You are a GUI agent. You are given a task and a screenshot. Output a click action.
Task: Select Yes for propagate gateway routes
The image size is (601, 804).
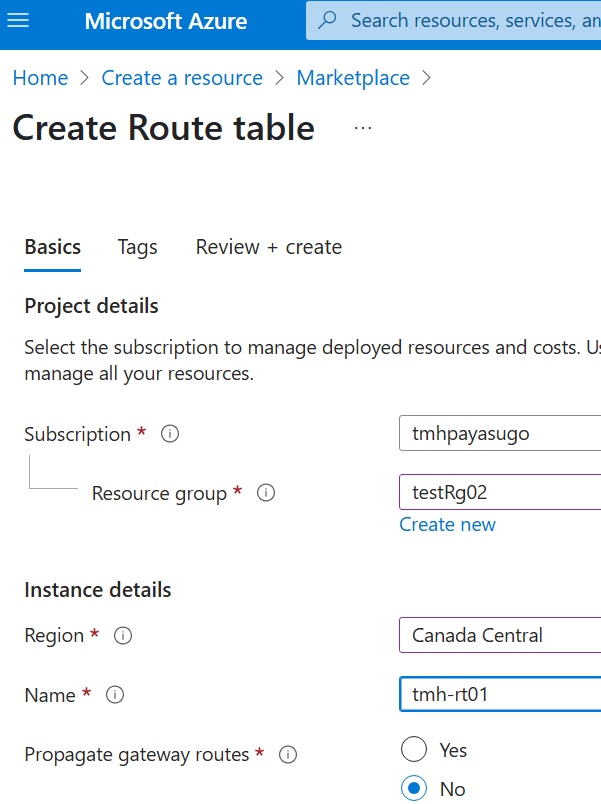coord(414,750)
